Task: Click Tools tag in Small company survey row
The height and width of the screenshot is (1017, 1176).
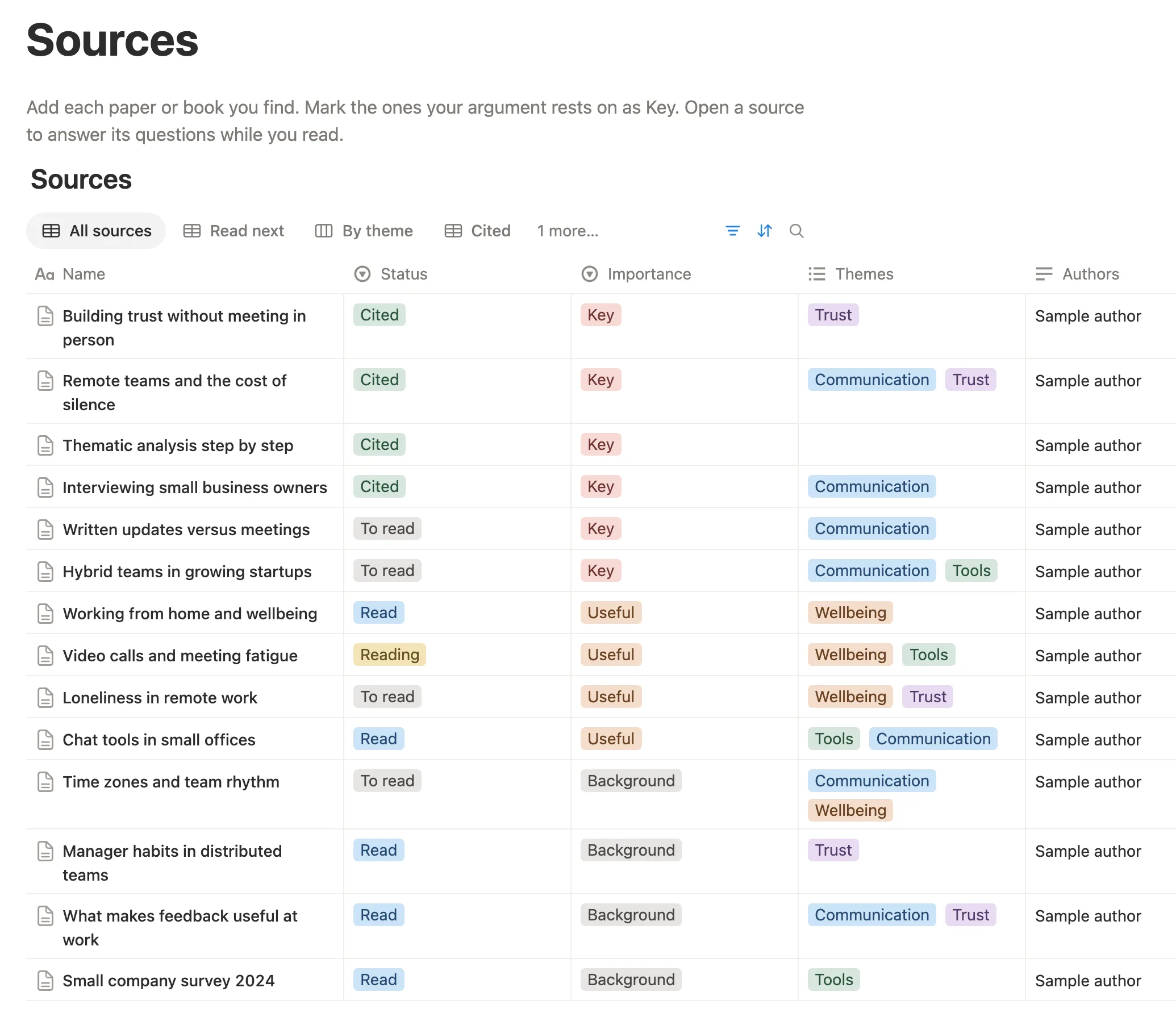Action: pyautogui.click(x=834, y=980)
